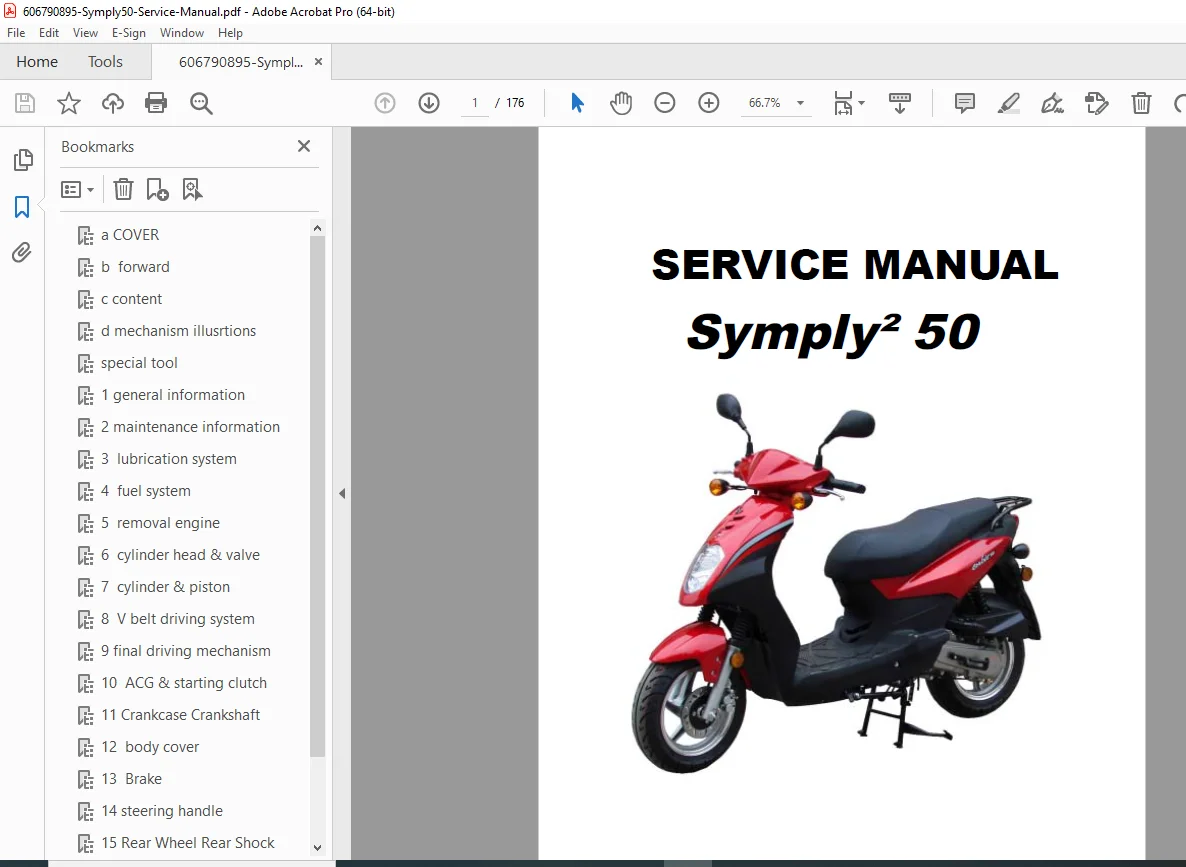Open the Edit menu
1186x867 pixels.
tap(49, 33)
